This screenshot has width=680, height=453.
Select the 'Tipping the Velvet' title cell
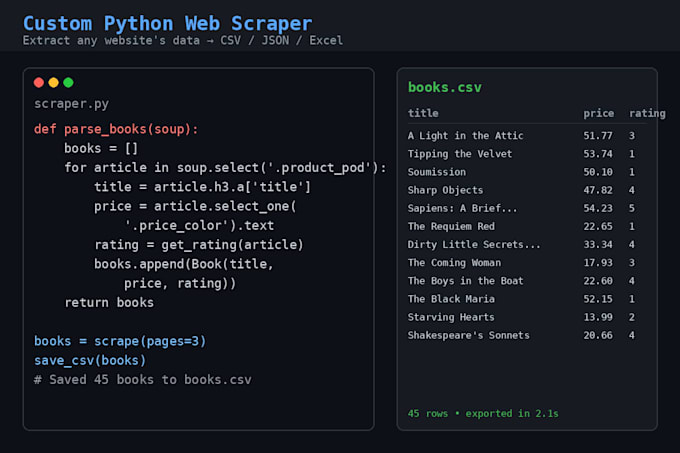(x=460, y=154)
